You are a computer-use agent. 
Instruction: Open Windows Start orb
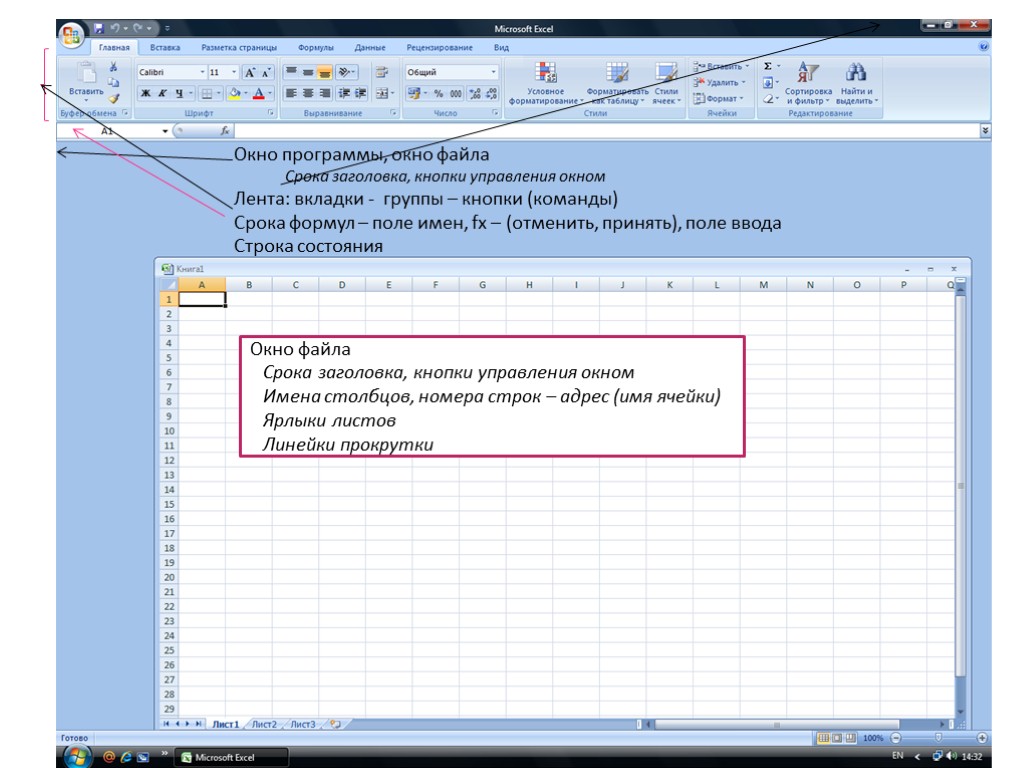tap(77, 757)
